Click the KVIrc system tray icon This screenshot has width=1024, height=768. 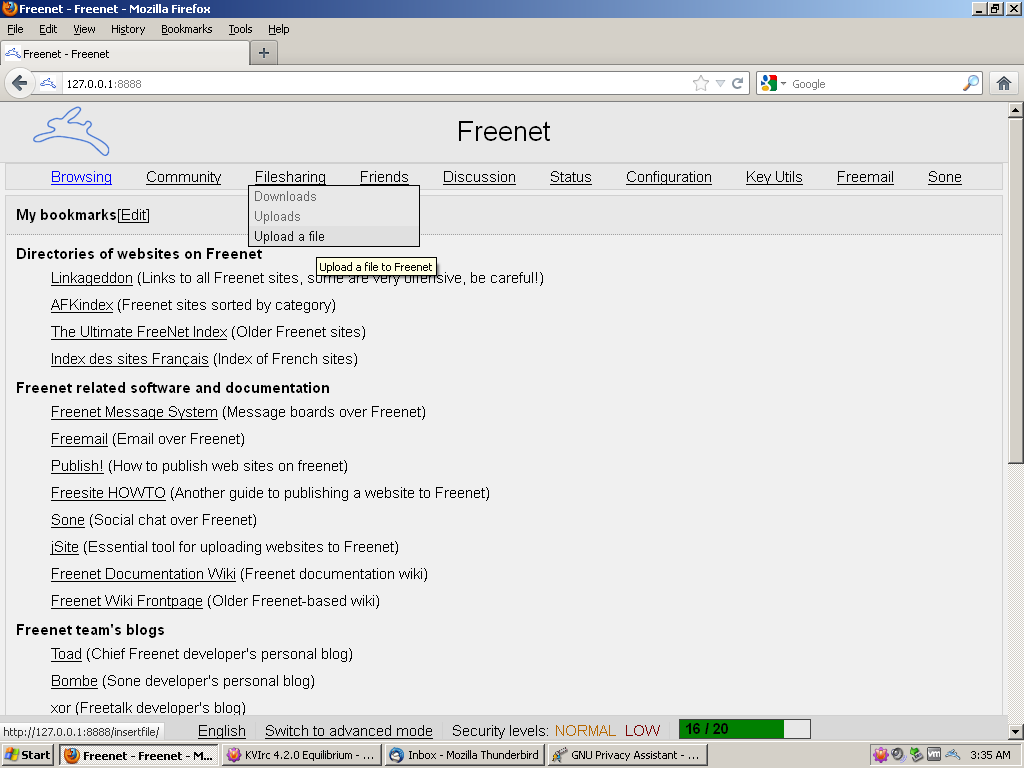pos(881,755)
